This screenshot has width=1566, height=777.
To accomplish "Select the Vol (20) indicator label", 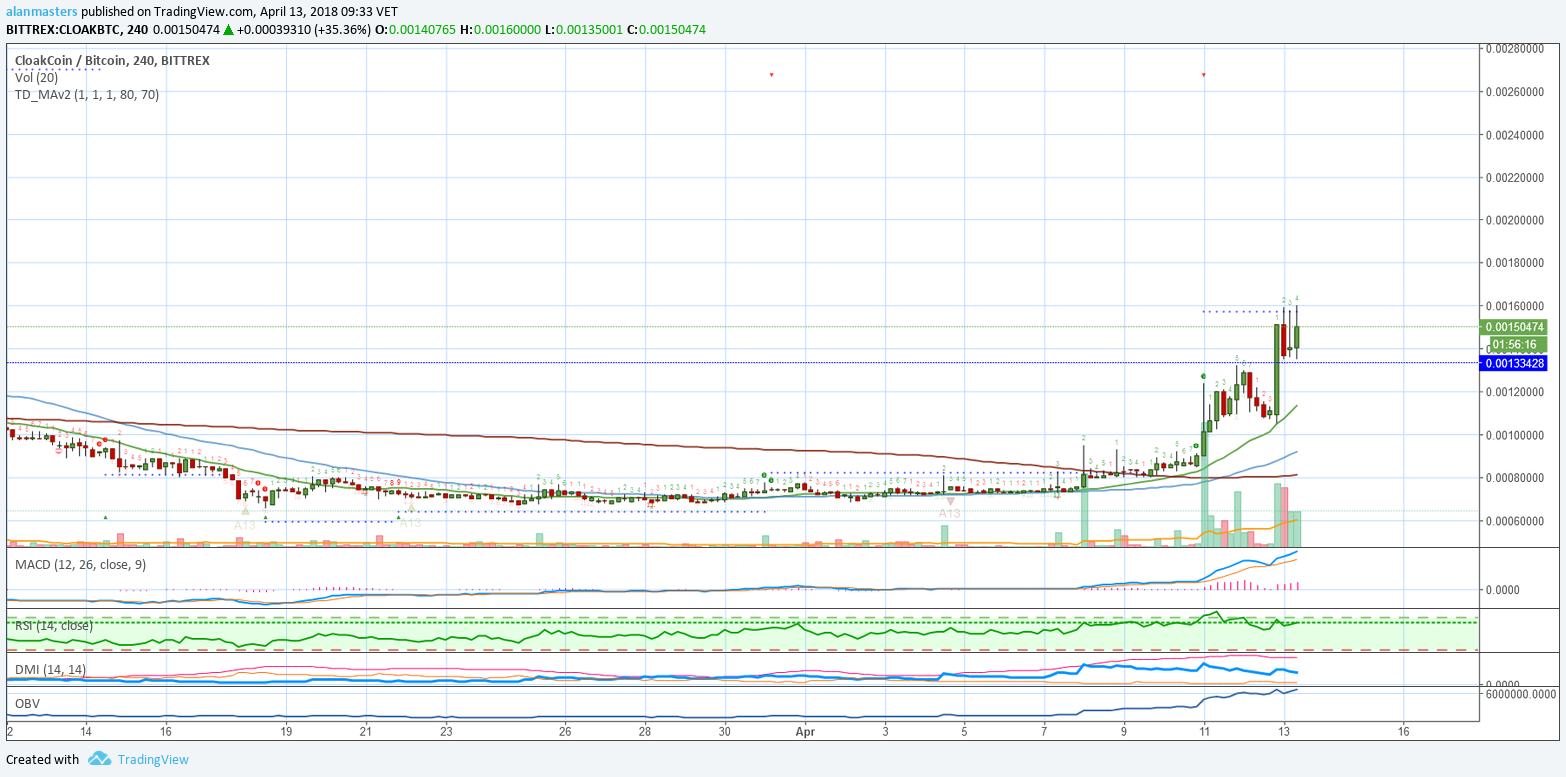I will [36, 77].
